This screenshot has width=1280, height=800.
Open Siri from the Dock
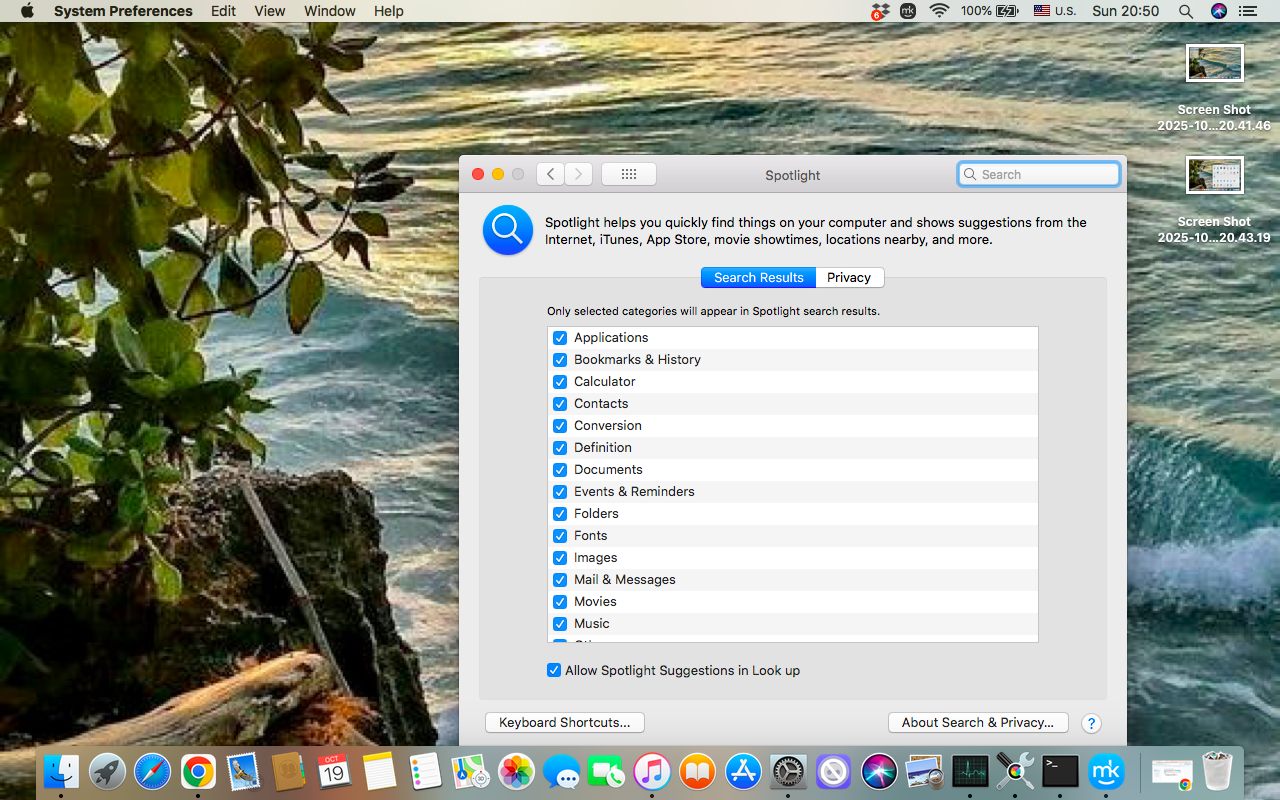pos(879,771)
